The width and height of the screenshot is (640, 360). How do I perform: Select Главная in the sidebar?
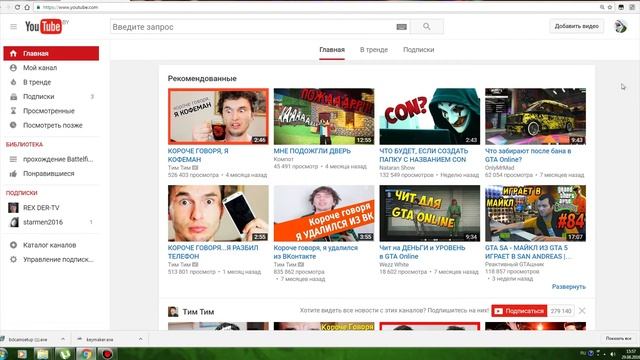click(x=51, y=53)
